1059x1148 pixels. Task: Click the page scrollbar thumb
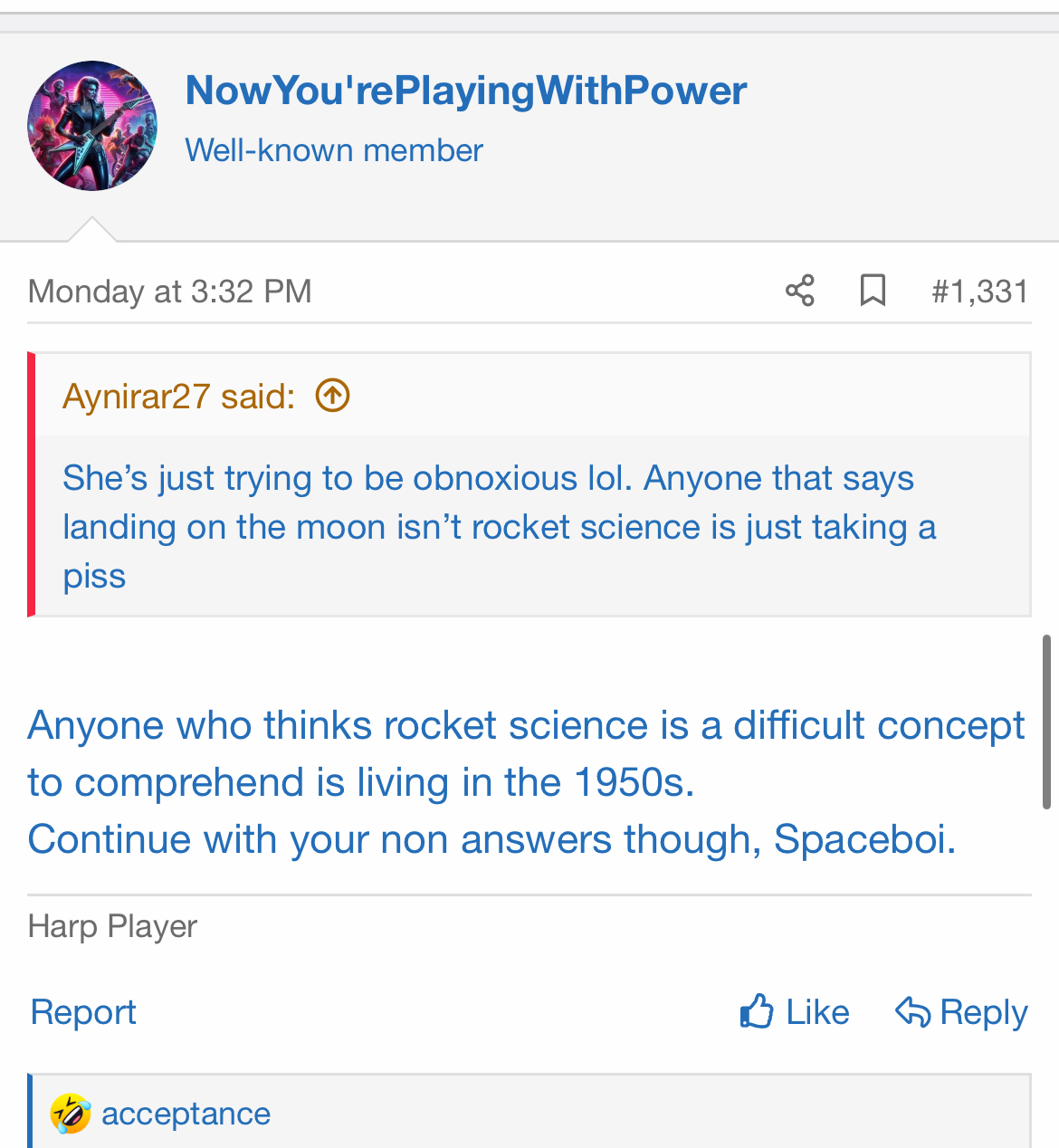coord(1046,721)
